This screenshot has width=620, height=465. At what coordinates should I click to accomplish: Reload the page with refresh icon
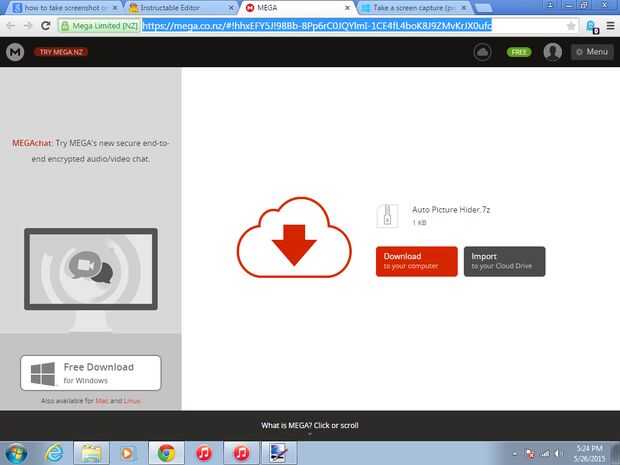(x=45, y=26)
